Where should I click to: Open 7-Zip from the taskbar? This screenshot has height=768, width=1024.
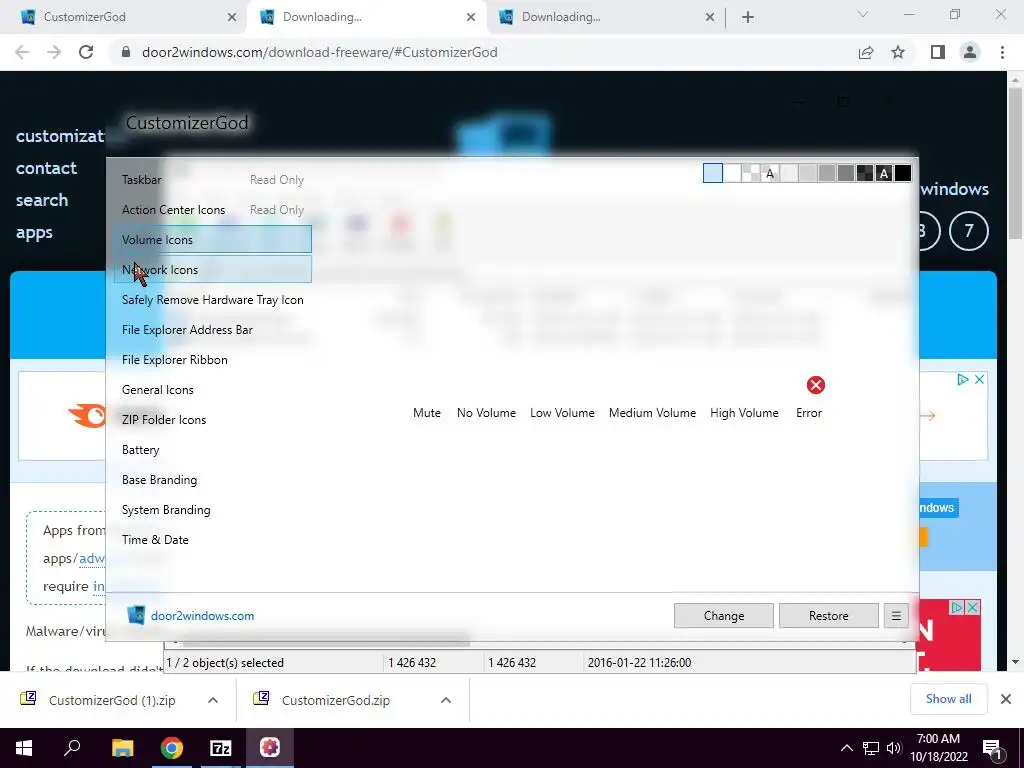pyautogui.click(x=221, y=748)
